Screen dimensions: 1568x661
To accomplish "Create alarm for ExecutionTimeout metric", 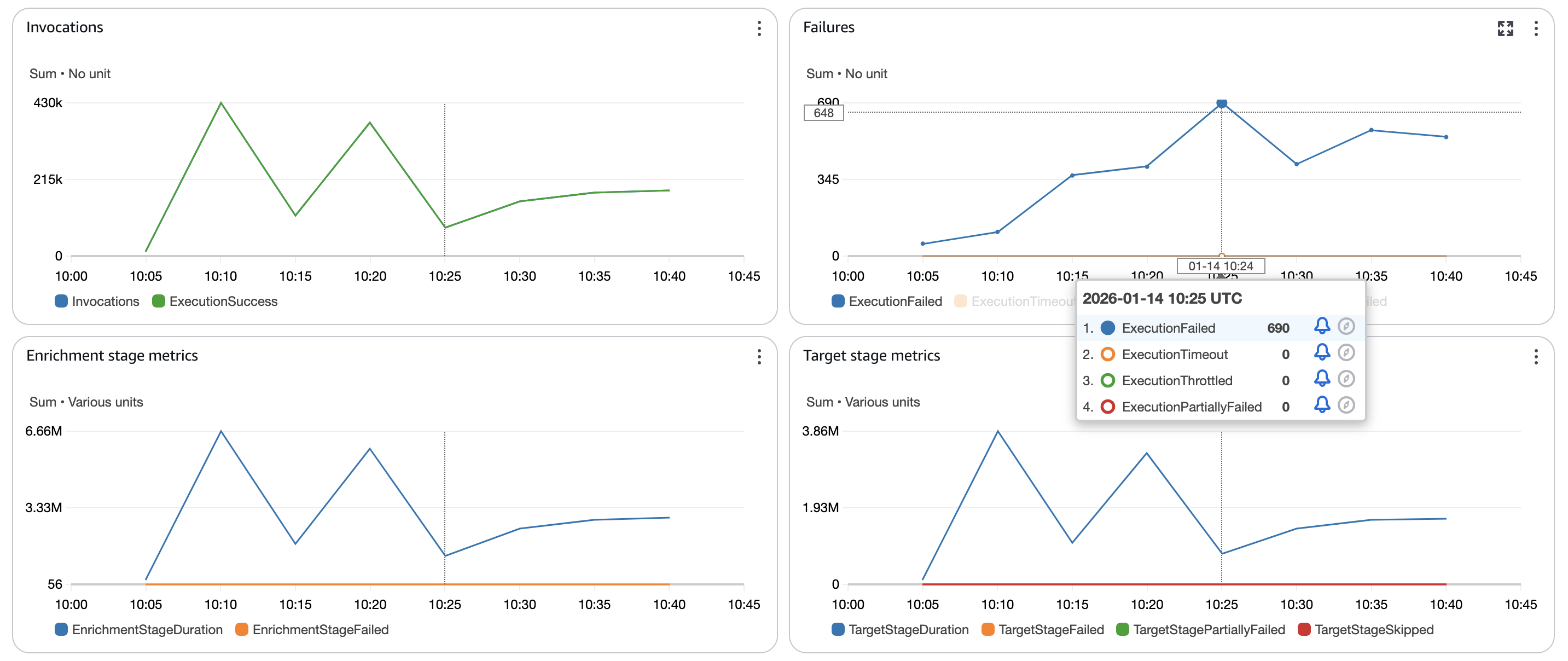I will (x=1321, y=352).
